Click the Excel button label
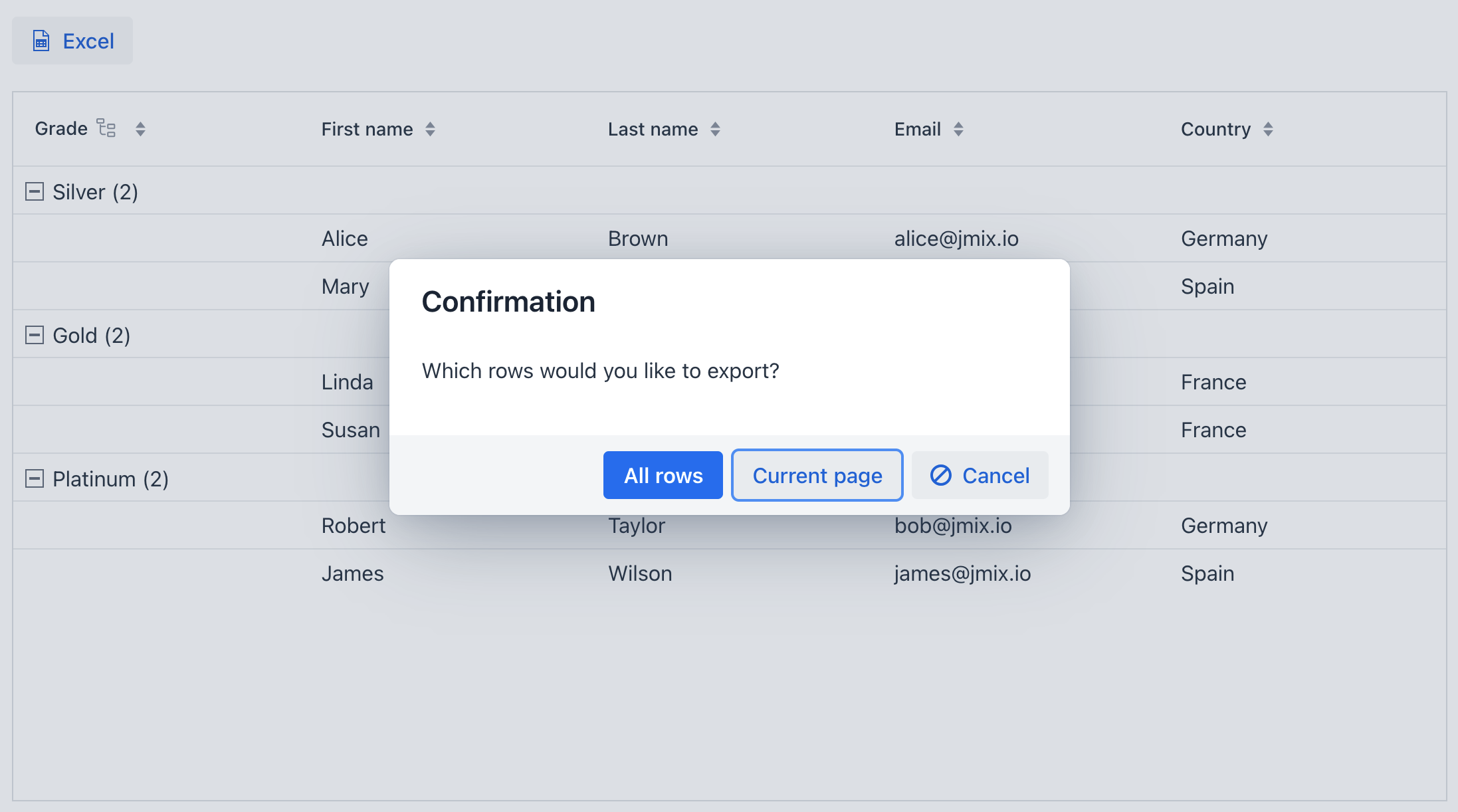1458x812 pixels. pos(88,41)
